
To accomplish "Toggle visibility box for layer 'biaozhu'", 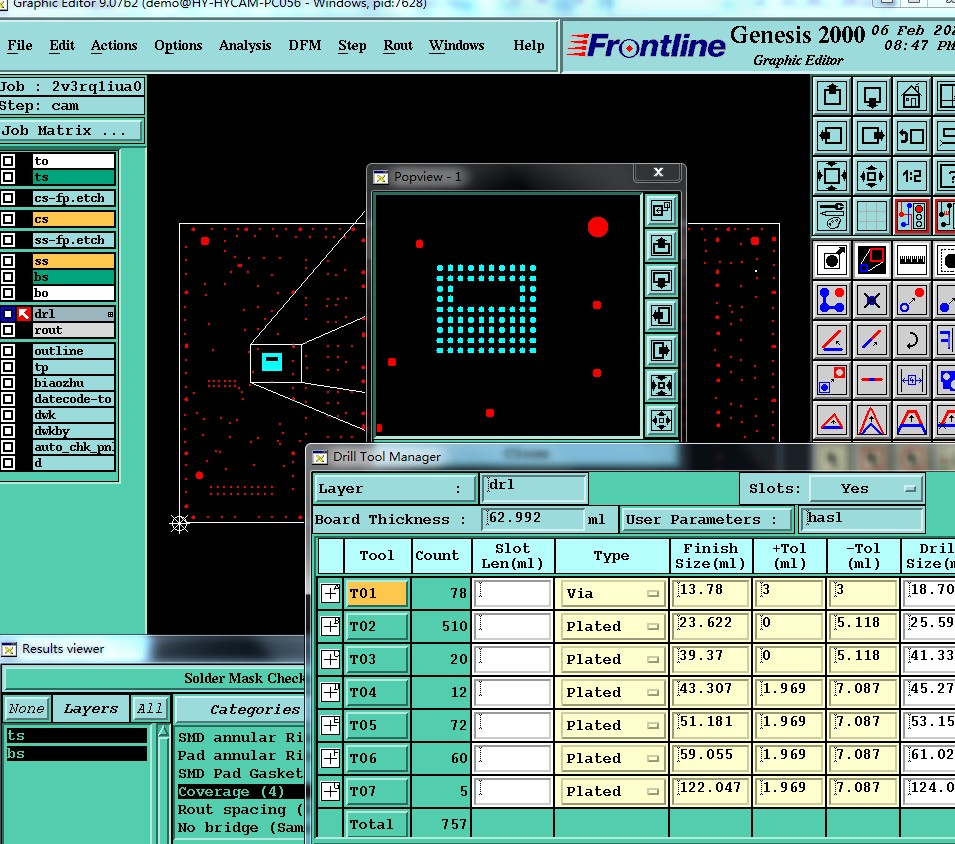I will [8, 383].
